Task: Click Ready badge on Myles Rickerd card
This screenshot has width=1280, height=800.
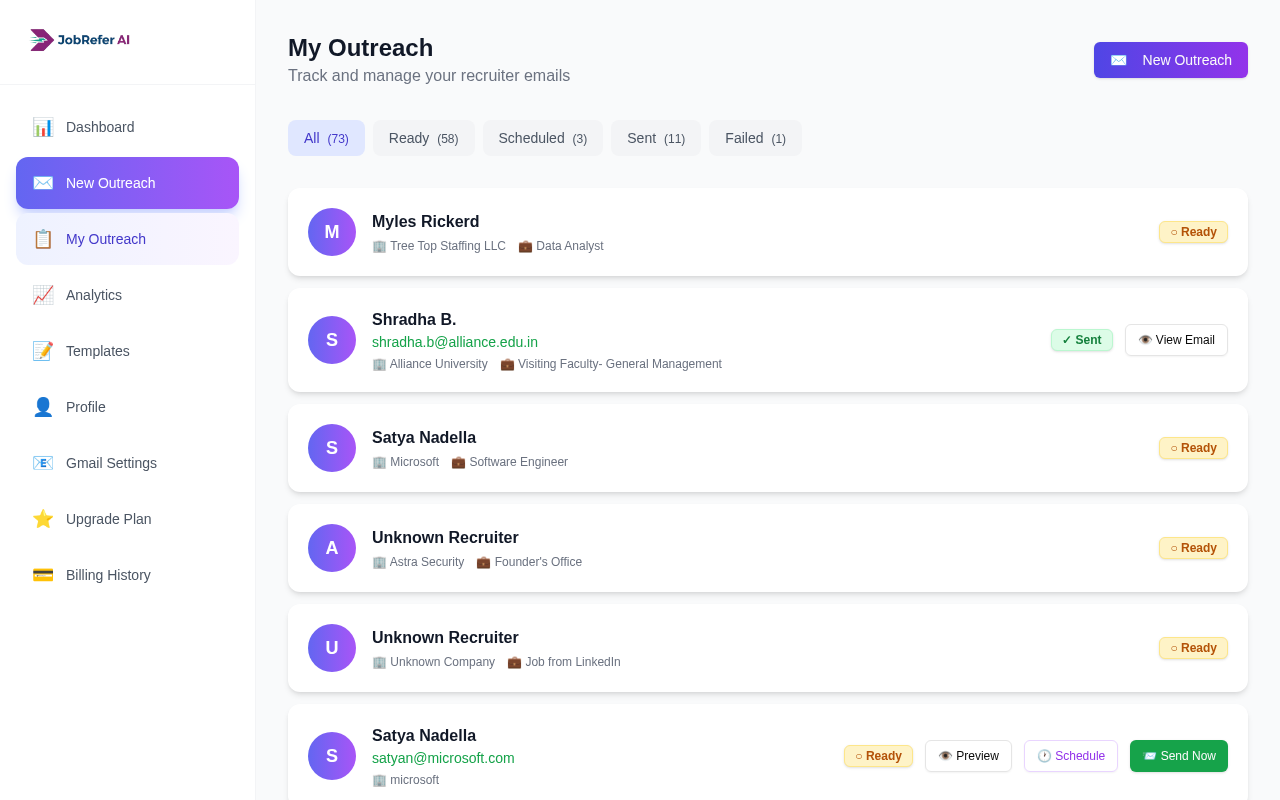Action: click(x=1193, y=232)
